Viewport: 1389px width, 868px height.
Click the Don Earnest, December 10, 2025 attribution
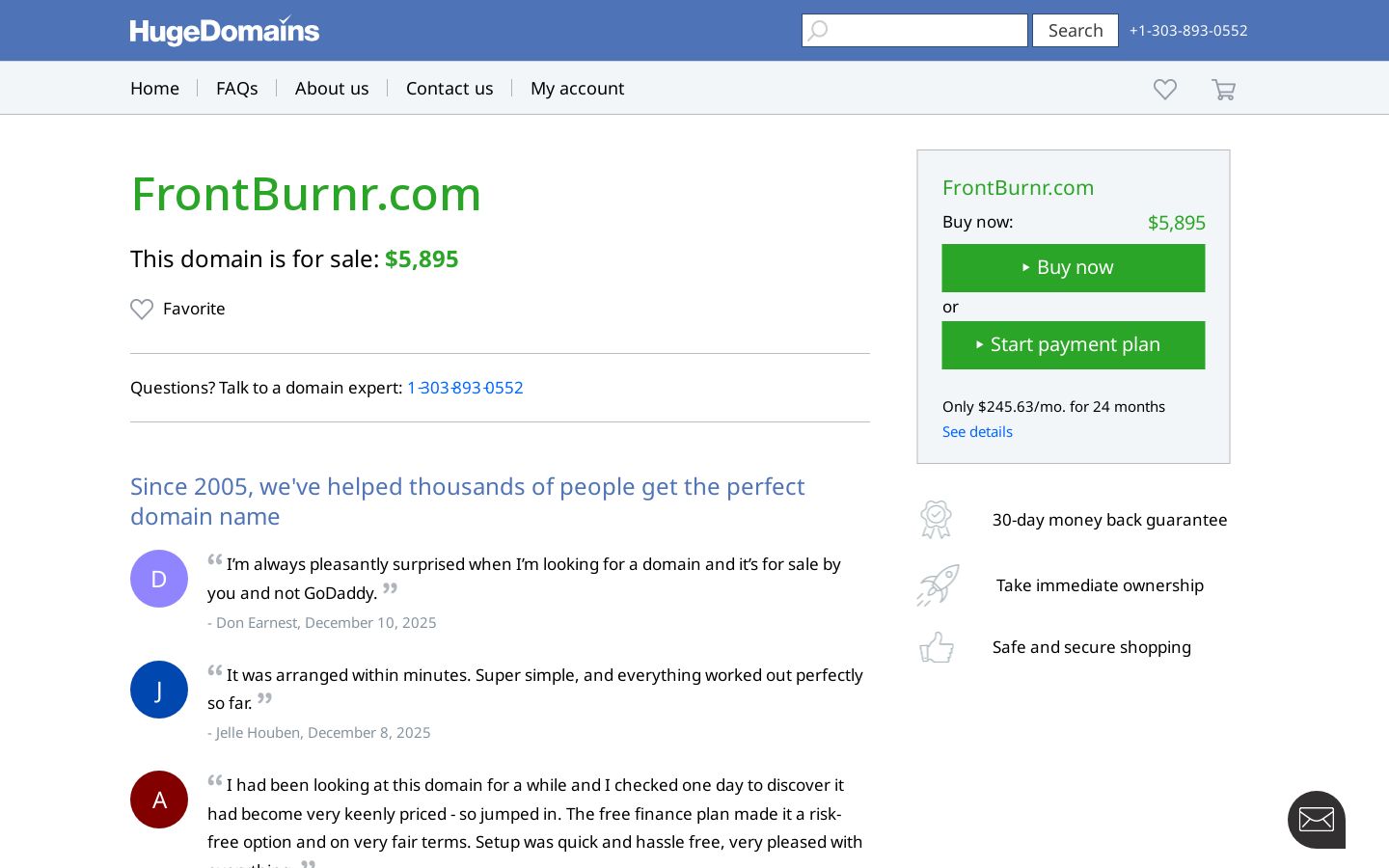[x=322, y=623]
